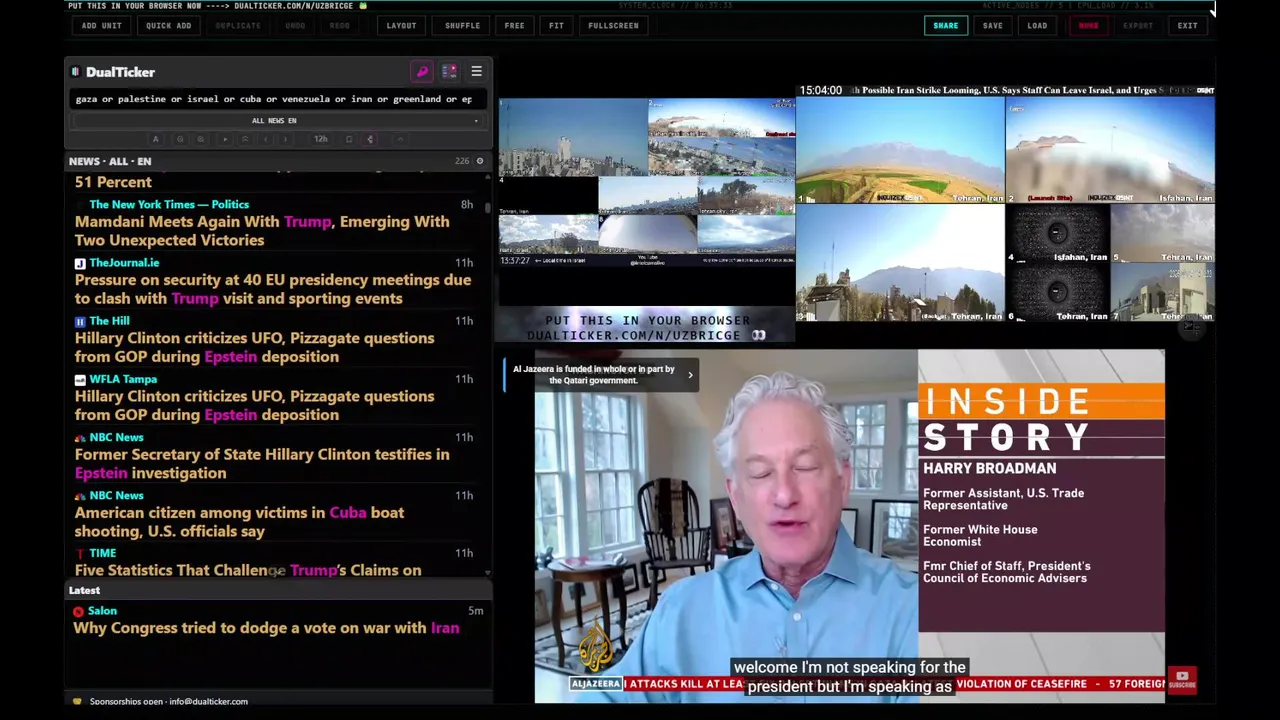Click the square bookmark icon in ticker toolbar
1280x720 pixels.
point(349,139)
